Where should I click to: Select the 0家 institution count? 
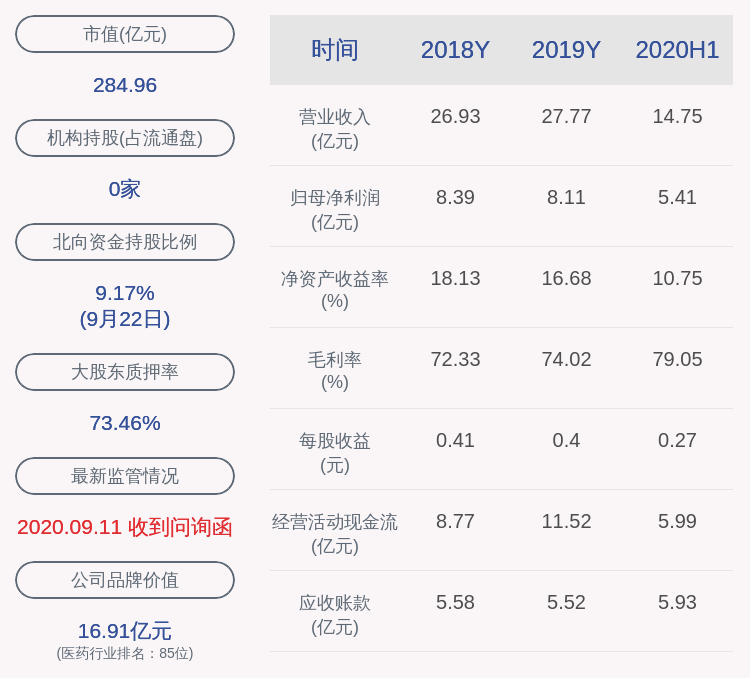point(124,189)
